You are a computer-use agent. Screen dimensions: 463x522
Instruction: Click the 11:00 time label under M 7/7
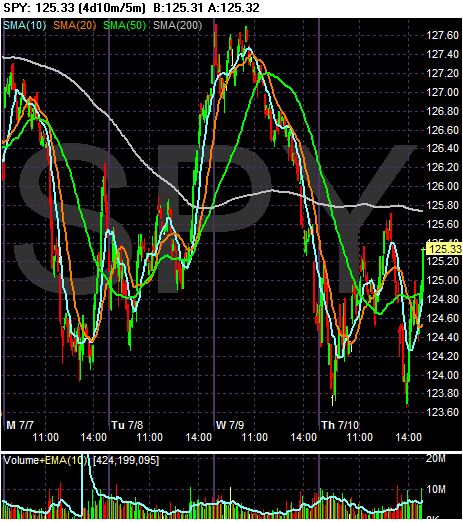click(x=46, y=437)
